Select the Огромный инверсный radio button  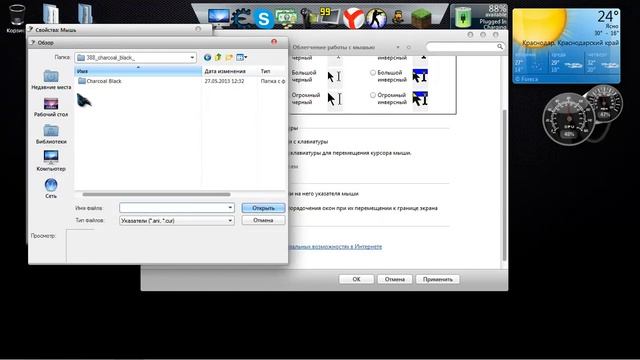tap(373, 96)
